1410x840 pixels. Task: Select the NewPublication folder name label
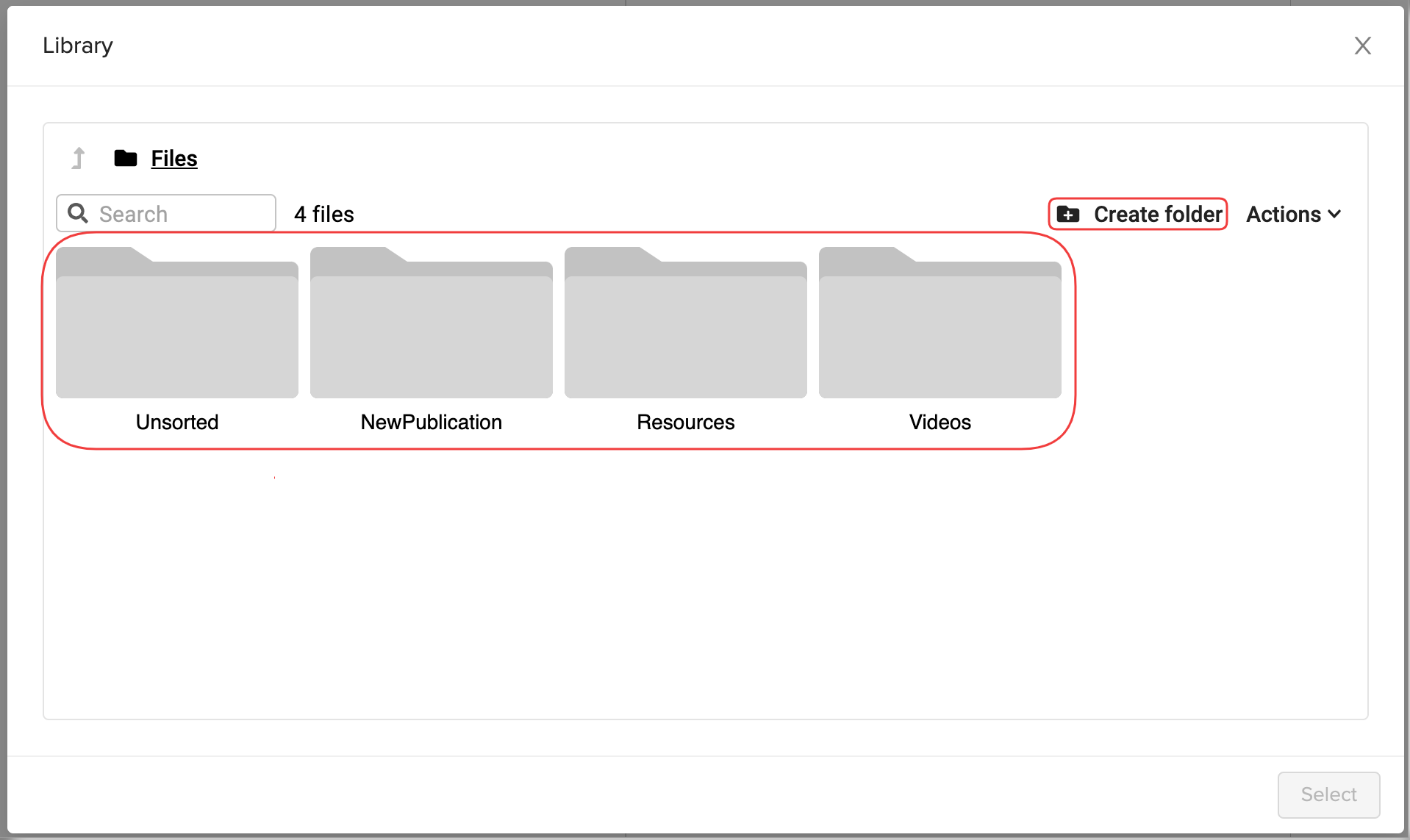tap(432, 422)
